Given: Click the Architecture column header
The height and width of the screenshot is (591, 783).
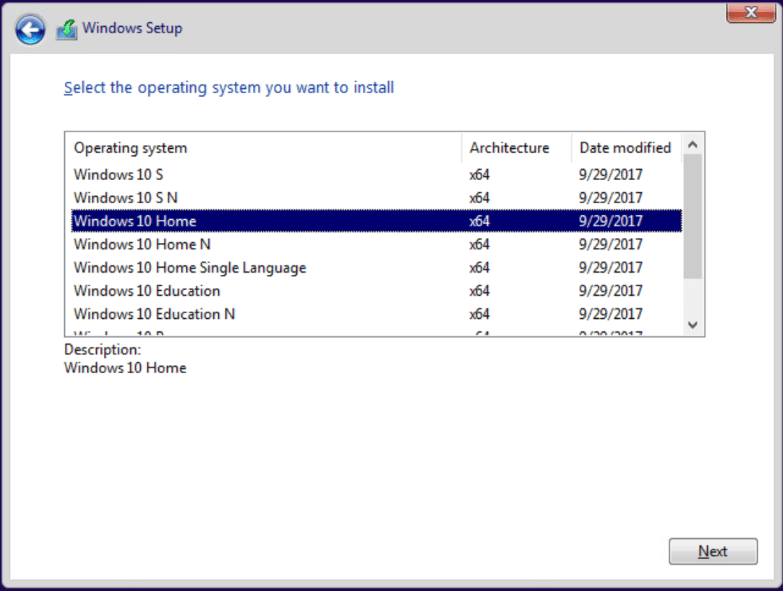Looking at the screenshot, I should (509, 148).
